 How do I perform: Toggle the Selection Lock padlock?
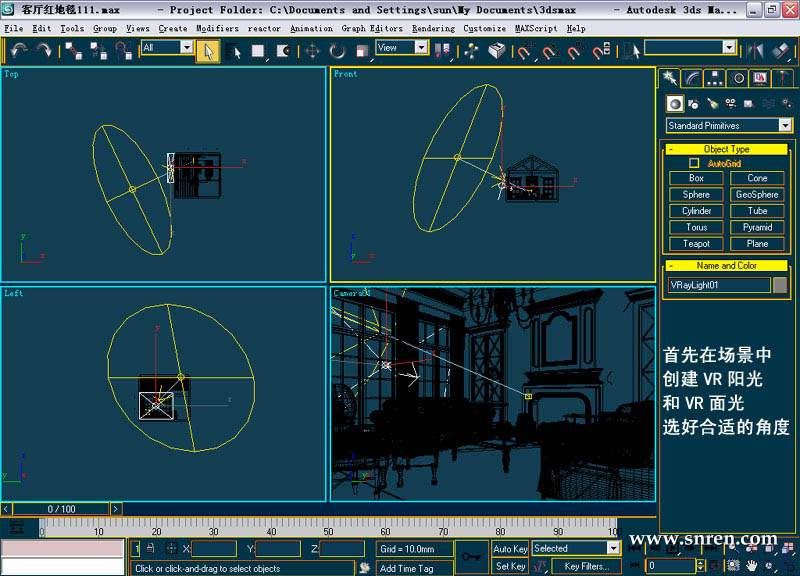tap(150, 549)
